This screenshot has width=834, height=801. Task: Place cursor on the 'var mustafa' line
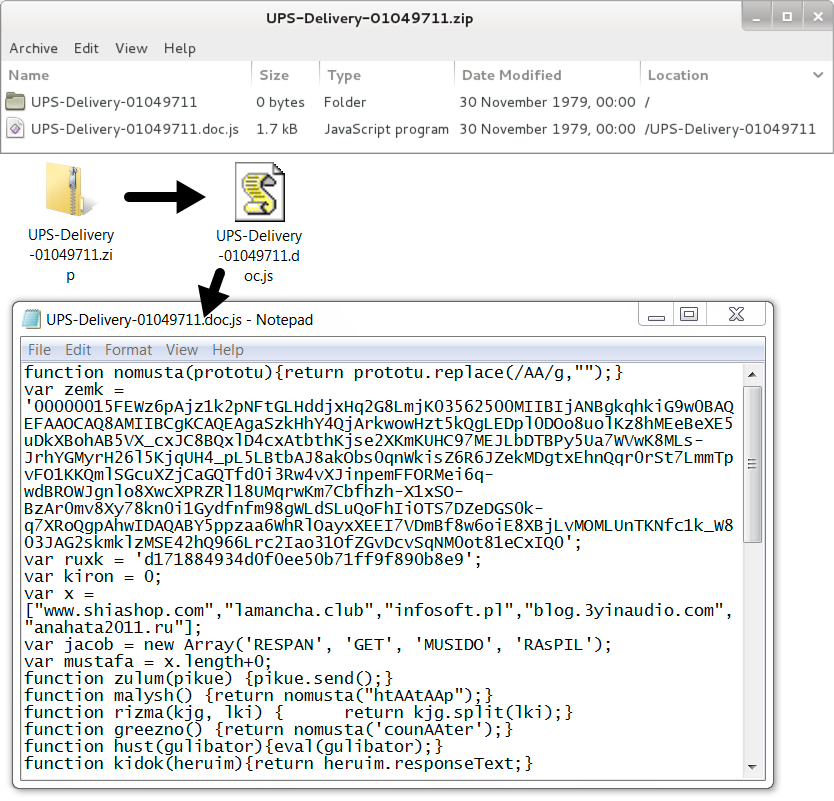coord(148,662)
